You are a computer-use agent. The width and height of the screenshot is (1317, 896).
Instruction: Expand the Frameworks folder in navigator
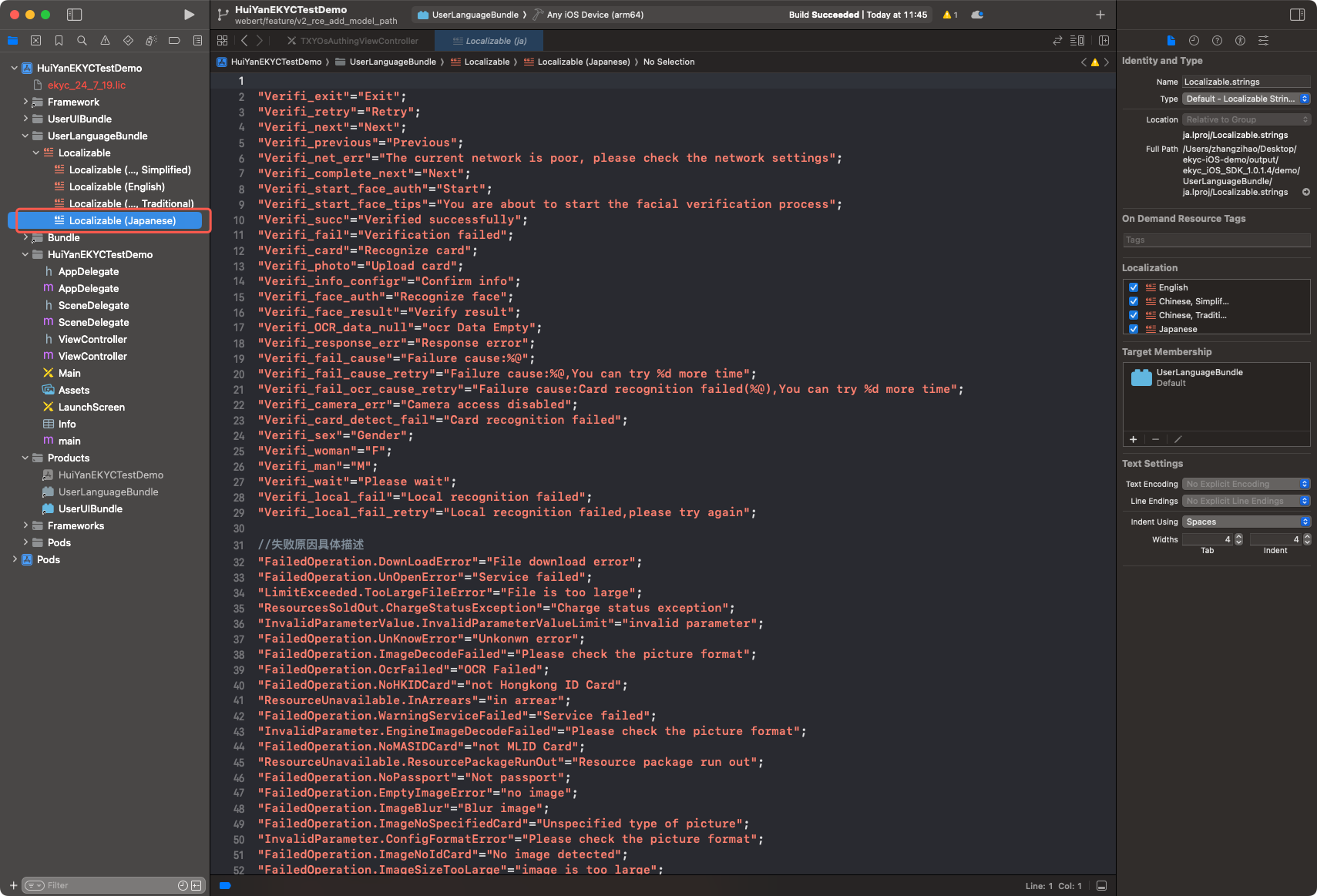[25, 525]
